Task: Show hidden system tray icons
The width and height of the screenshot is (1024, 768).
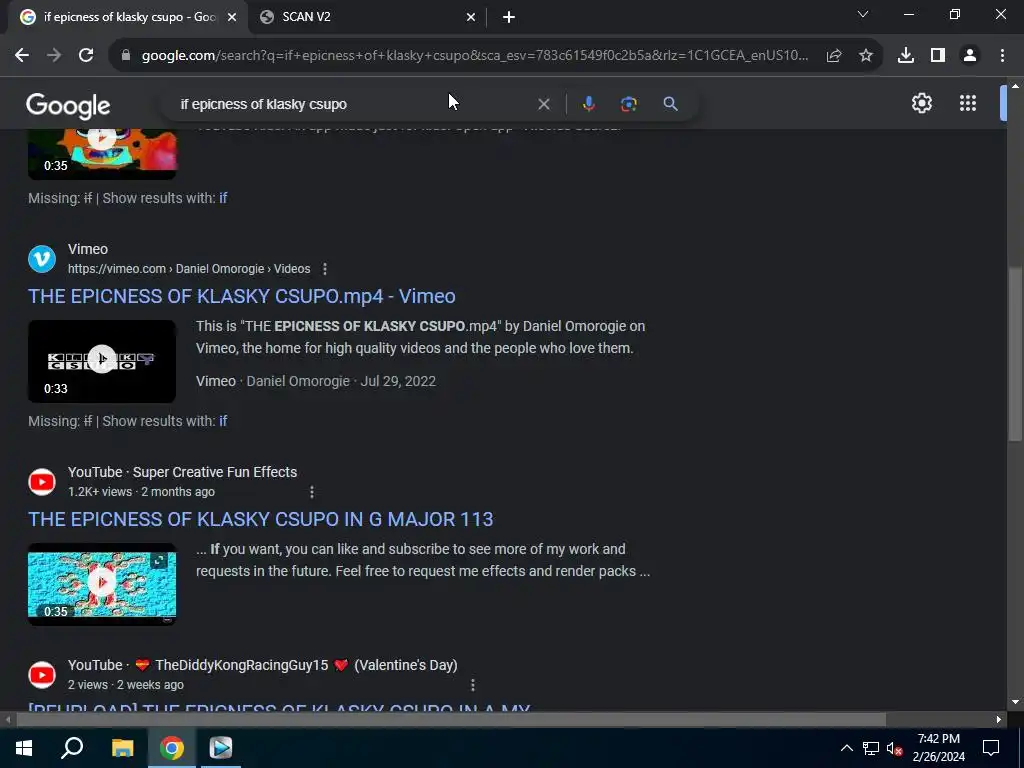Action: click(846, 748)
